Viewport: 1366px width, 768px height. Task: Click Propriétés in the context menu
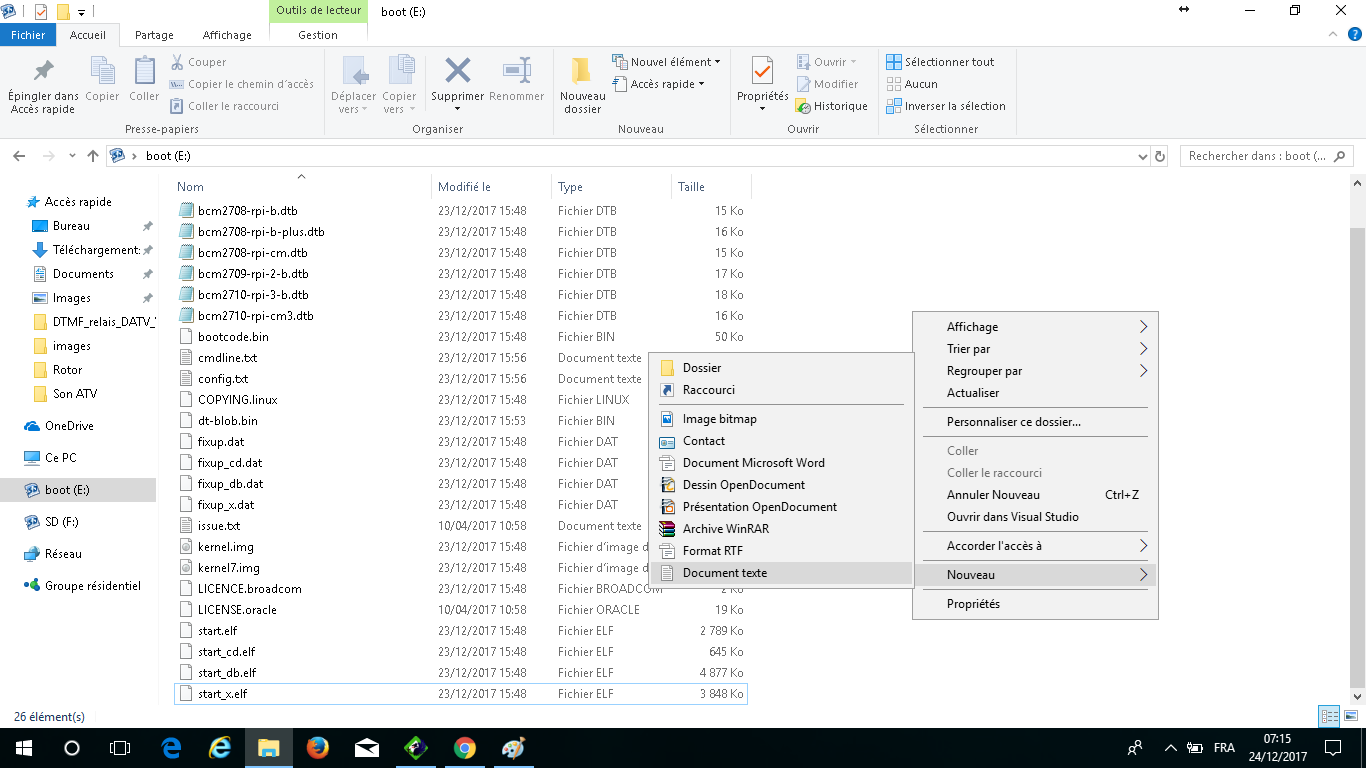click(x=973, y=604)
